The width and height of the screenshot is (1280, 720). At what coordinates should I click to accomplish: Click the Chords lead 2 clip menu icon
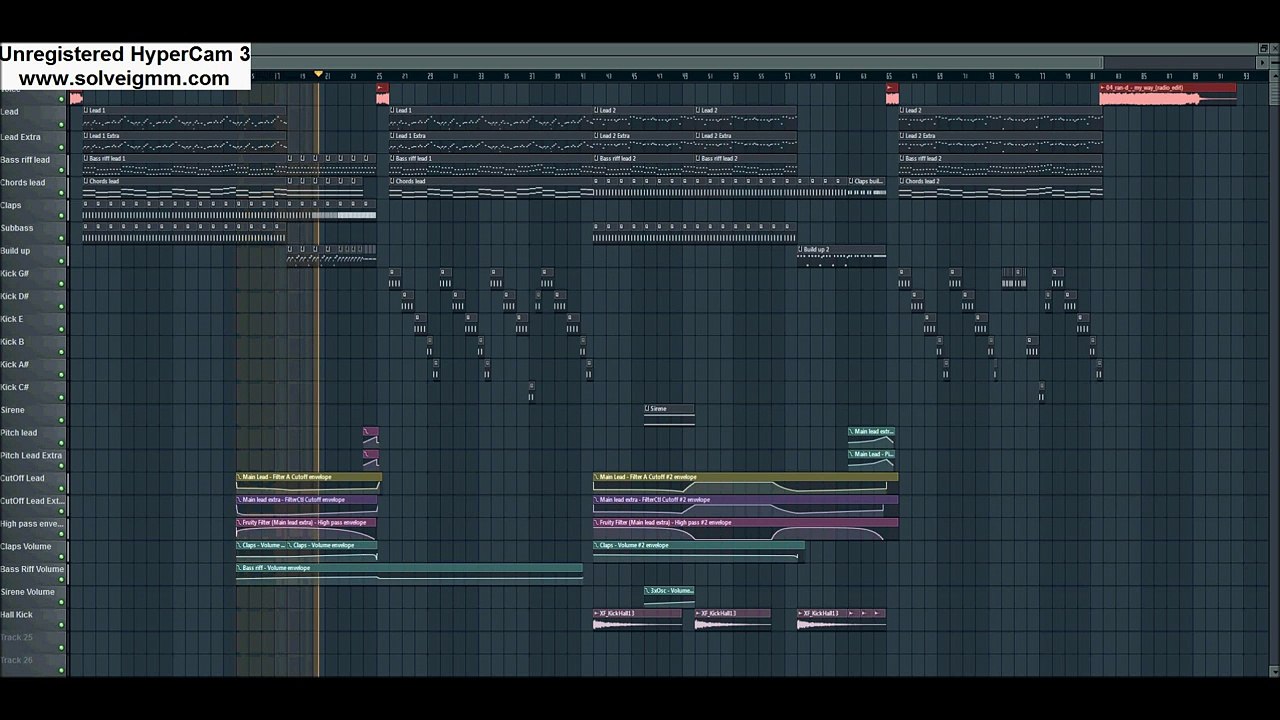click(x=902, y=182)
